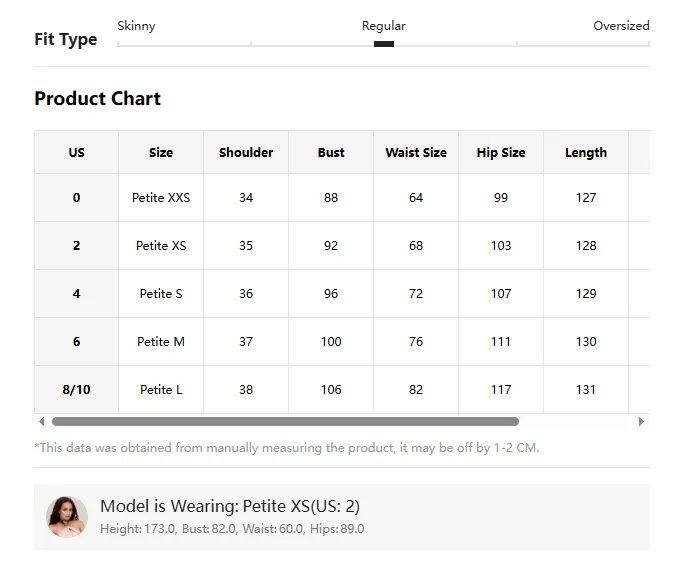Click the model height and measurements line
The image size is (680, 567).
coord(232,529)
